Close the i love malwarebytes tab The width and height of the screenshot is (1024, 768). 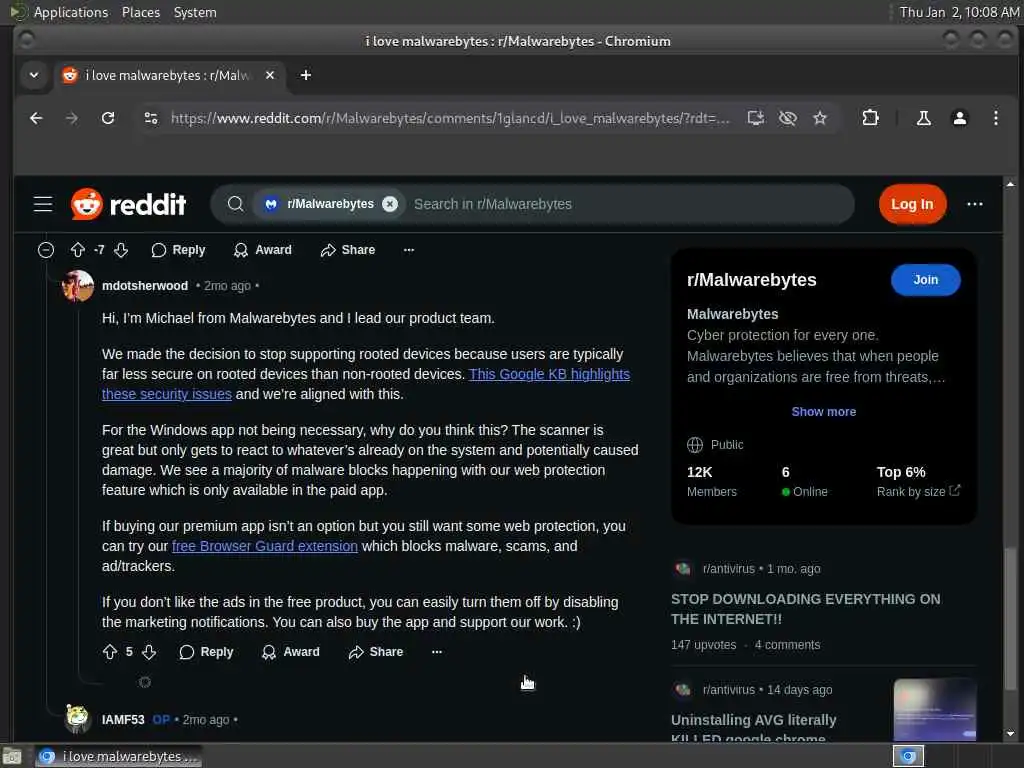point(270,76)
